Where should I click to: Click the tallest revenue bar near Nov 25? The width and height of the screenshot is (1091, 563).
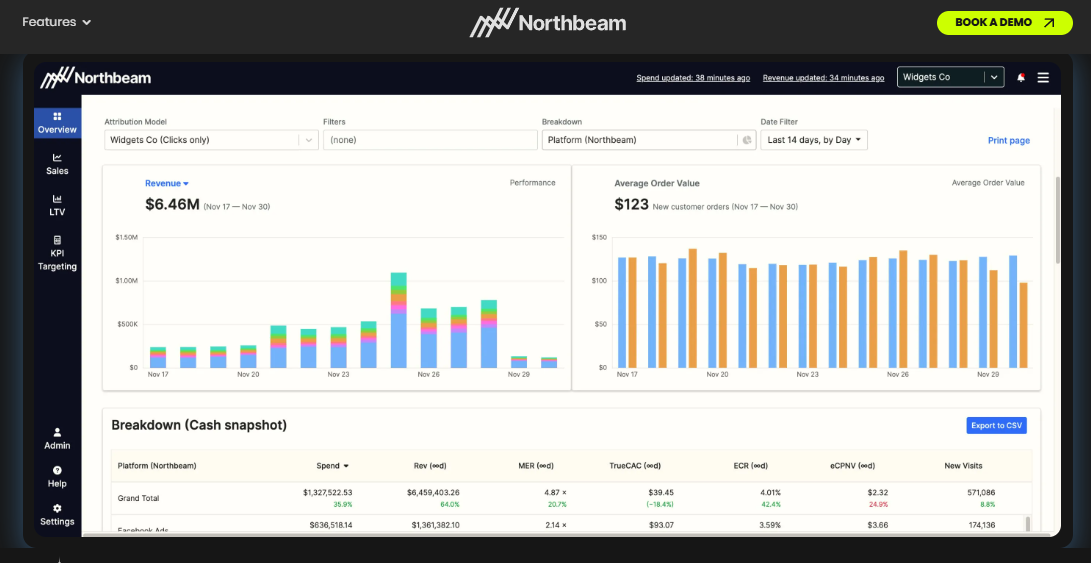399,320
